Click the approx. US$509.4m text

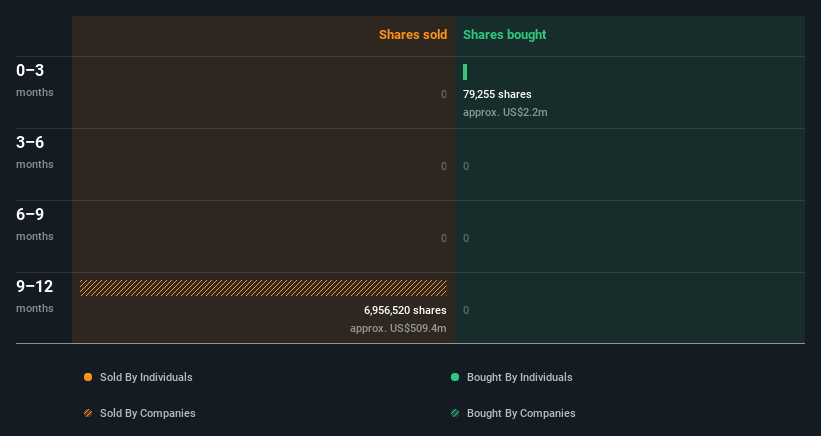point(398,329)
